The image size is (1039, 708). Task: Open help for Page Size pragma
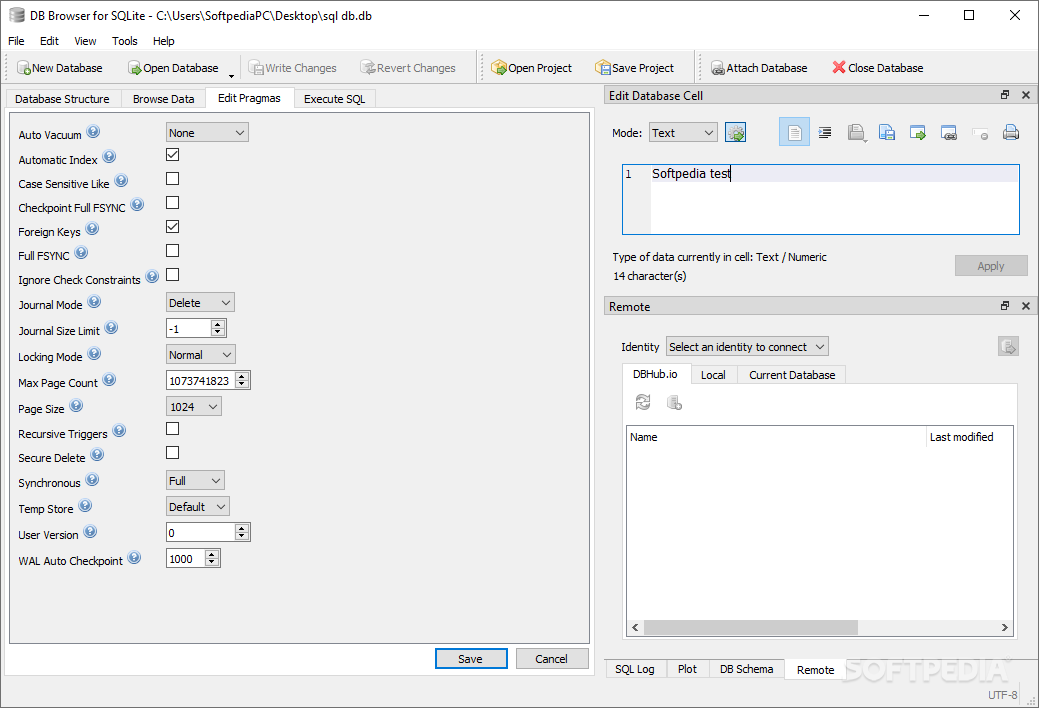(x=76, y=406)
